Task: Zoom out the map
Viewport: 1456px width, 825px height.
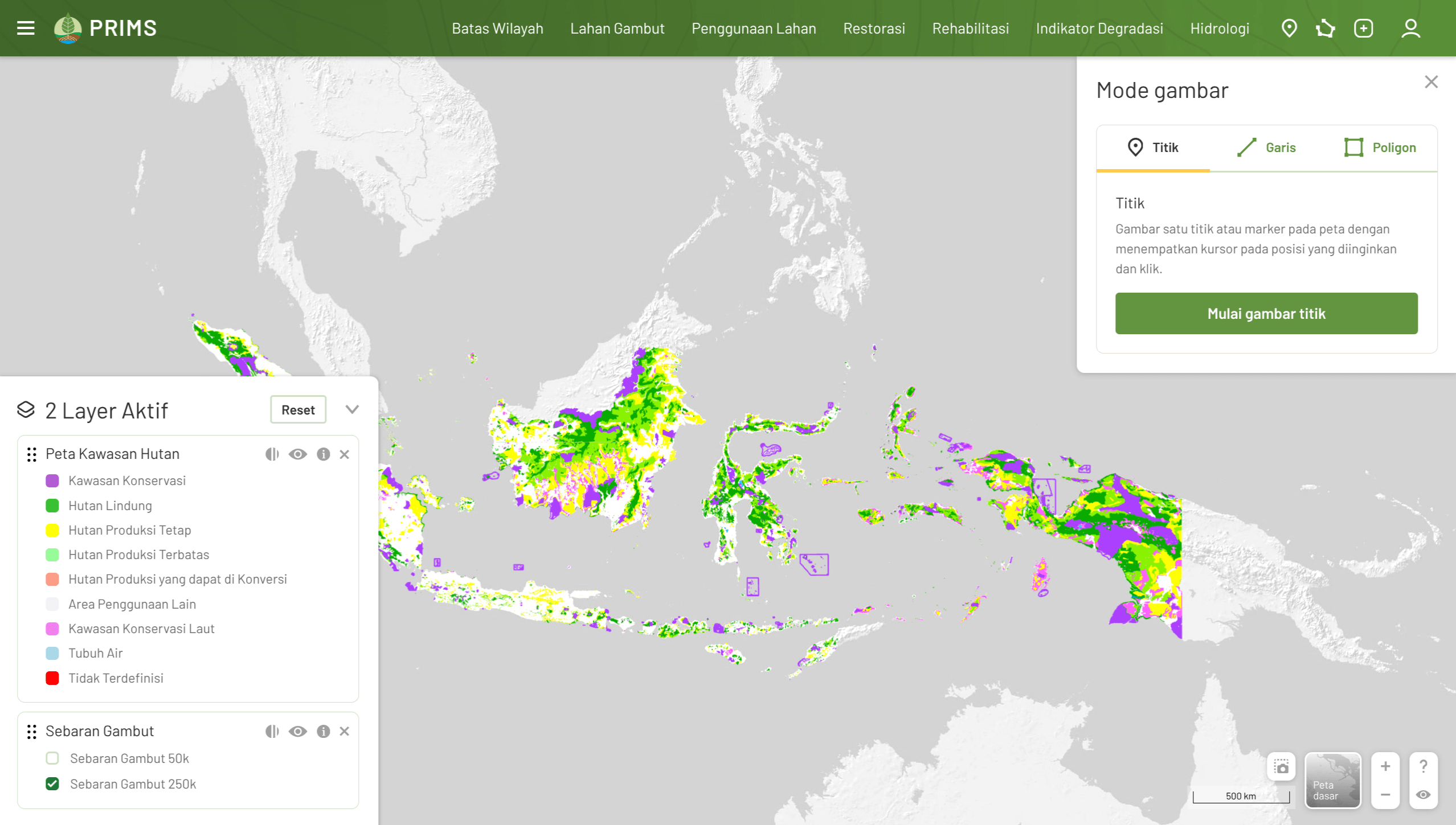Action: 1385,795
